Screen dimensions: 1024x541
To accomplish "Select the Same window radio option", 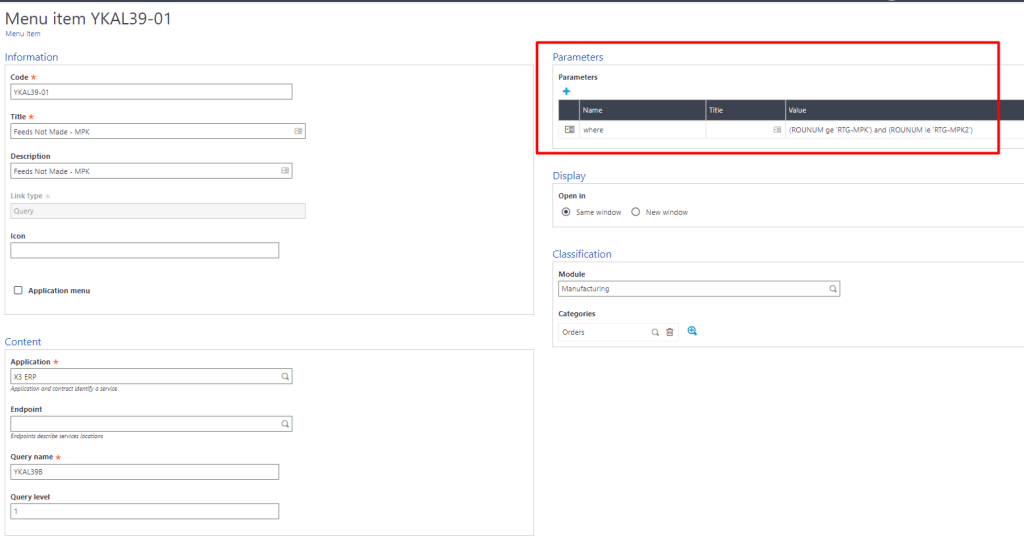I will [x=566, y=212].
